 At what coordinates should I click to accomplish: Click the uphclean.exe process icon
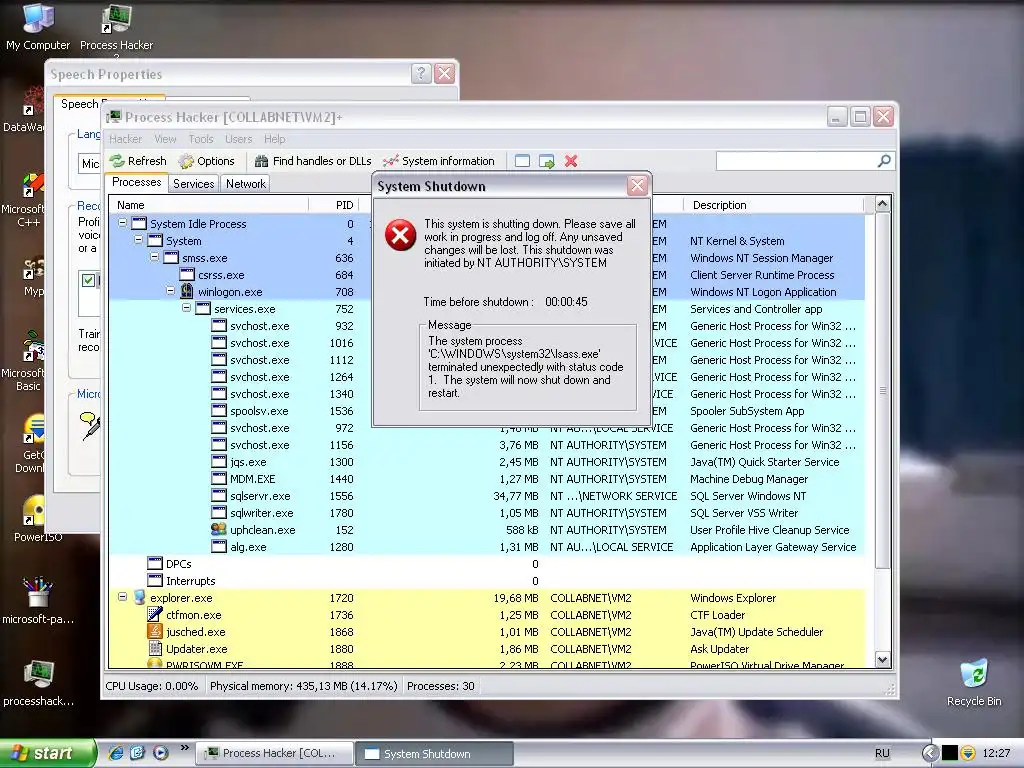click(x=219, y=529)
